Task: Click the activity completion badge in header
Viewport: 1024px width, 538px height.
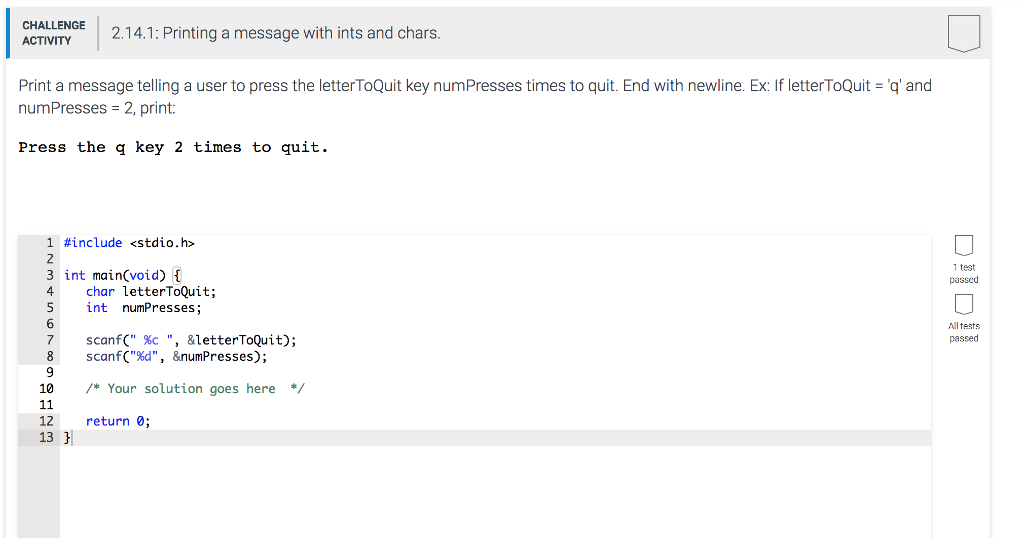Action: tap(964, 33)
